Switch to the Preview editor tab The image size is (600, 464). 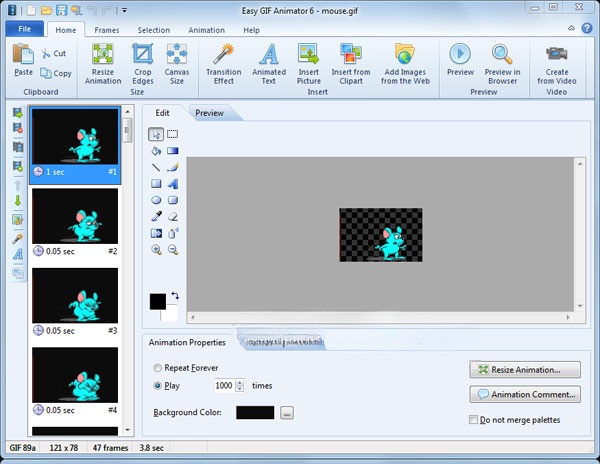pyautogui.click(x=209, y=113)
